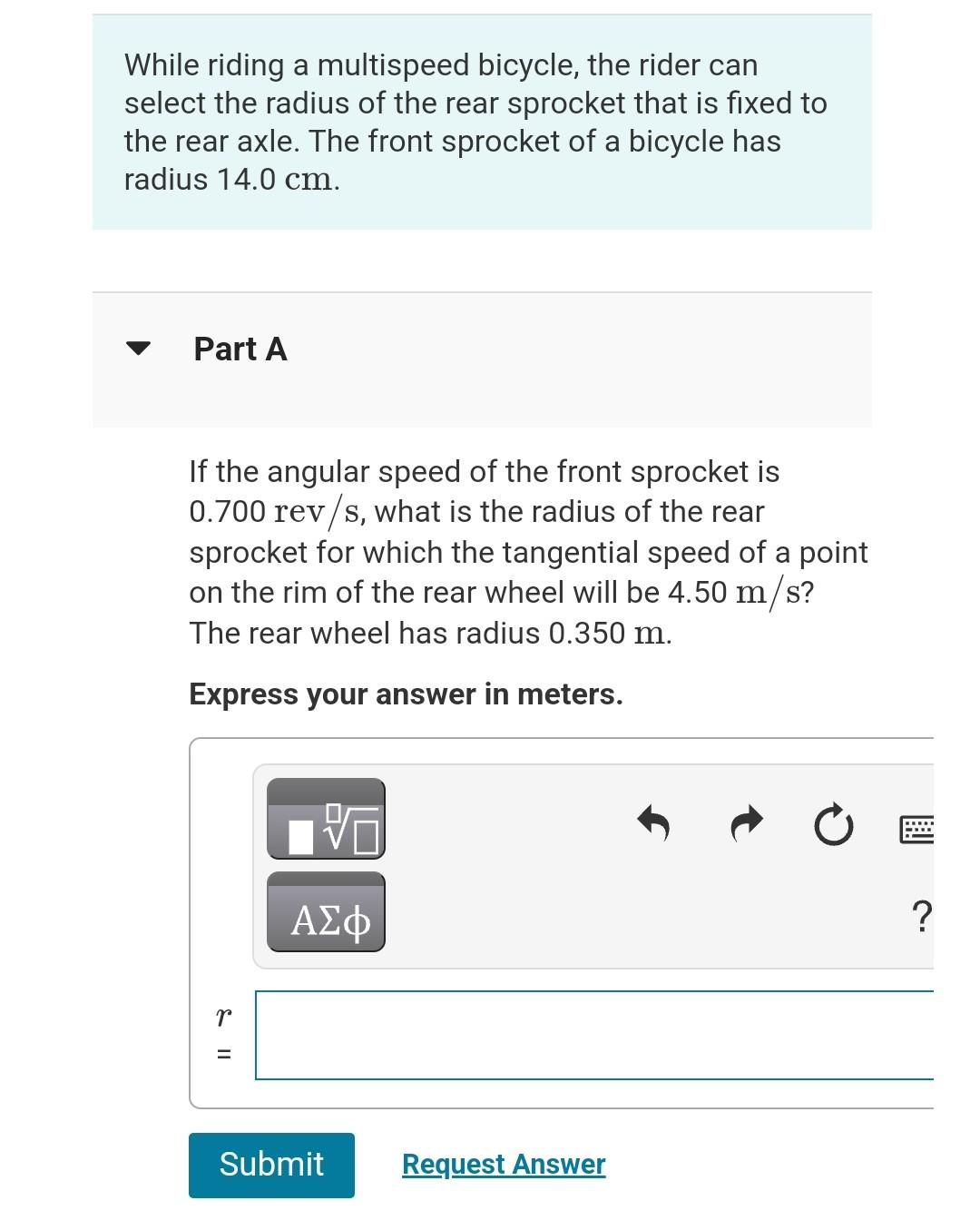Open the Request Answer link
The width and height of the screenshot is (980, 1230).
(x=503, y=1165)
